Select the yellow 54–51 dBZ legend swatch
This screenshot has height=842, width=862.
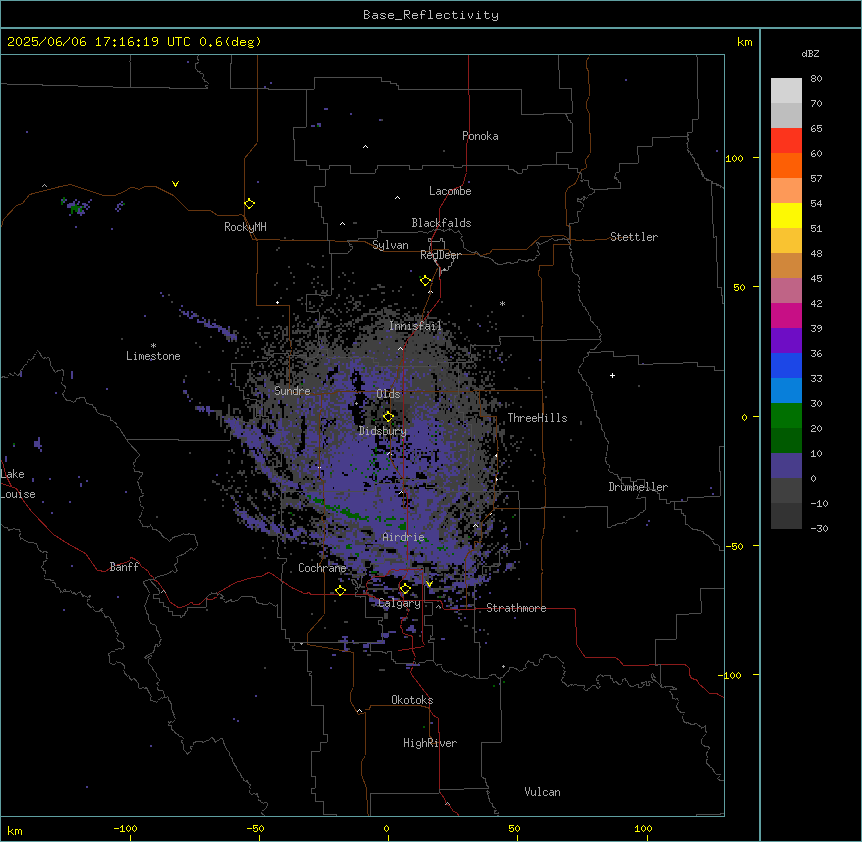[x=786, y=216]
